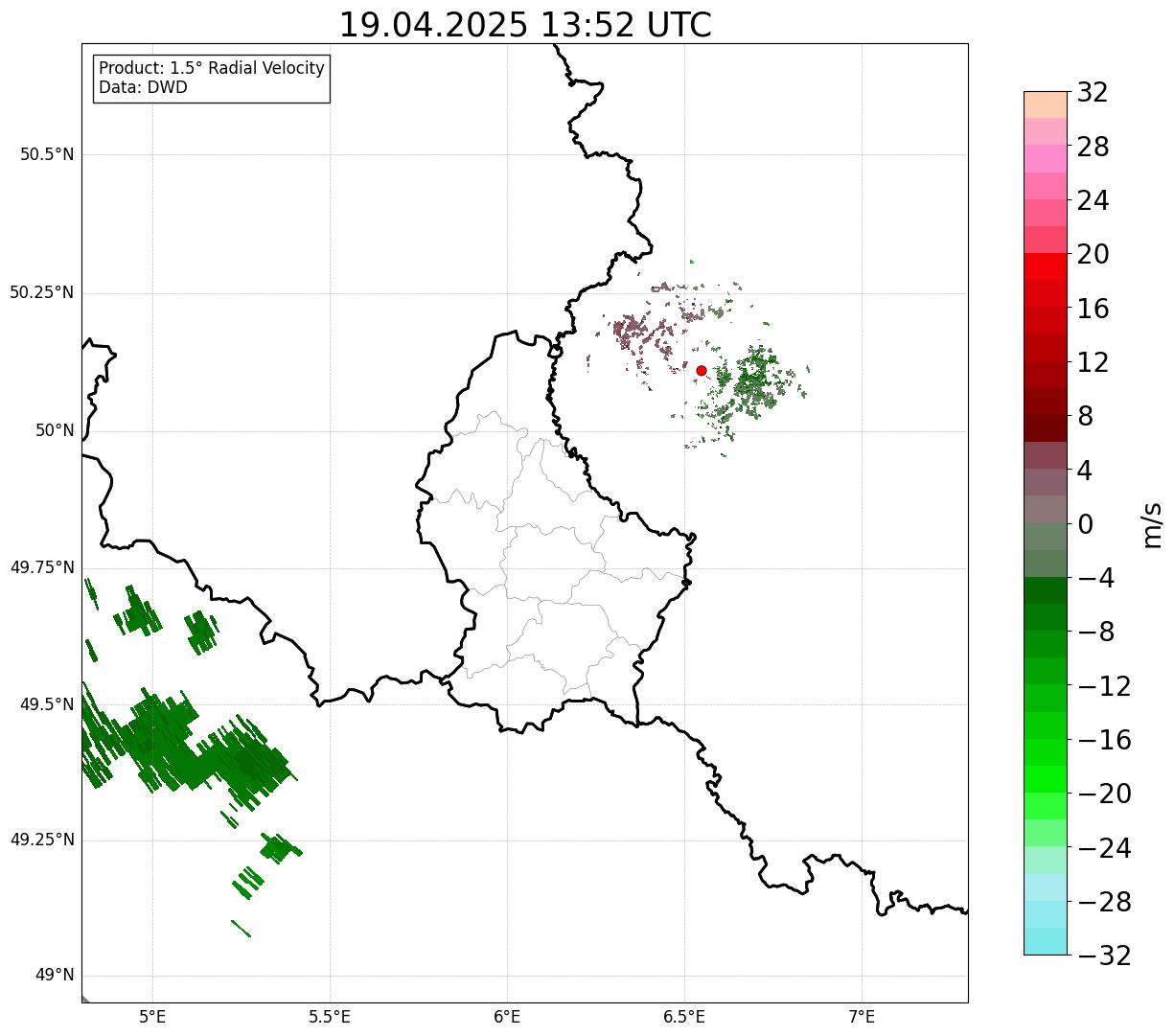Click the colorbar tick label 20
1174x1036 pixels.
(x=1093, y=255)
